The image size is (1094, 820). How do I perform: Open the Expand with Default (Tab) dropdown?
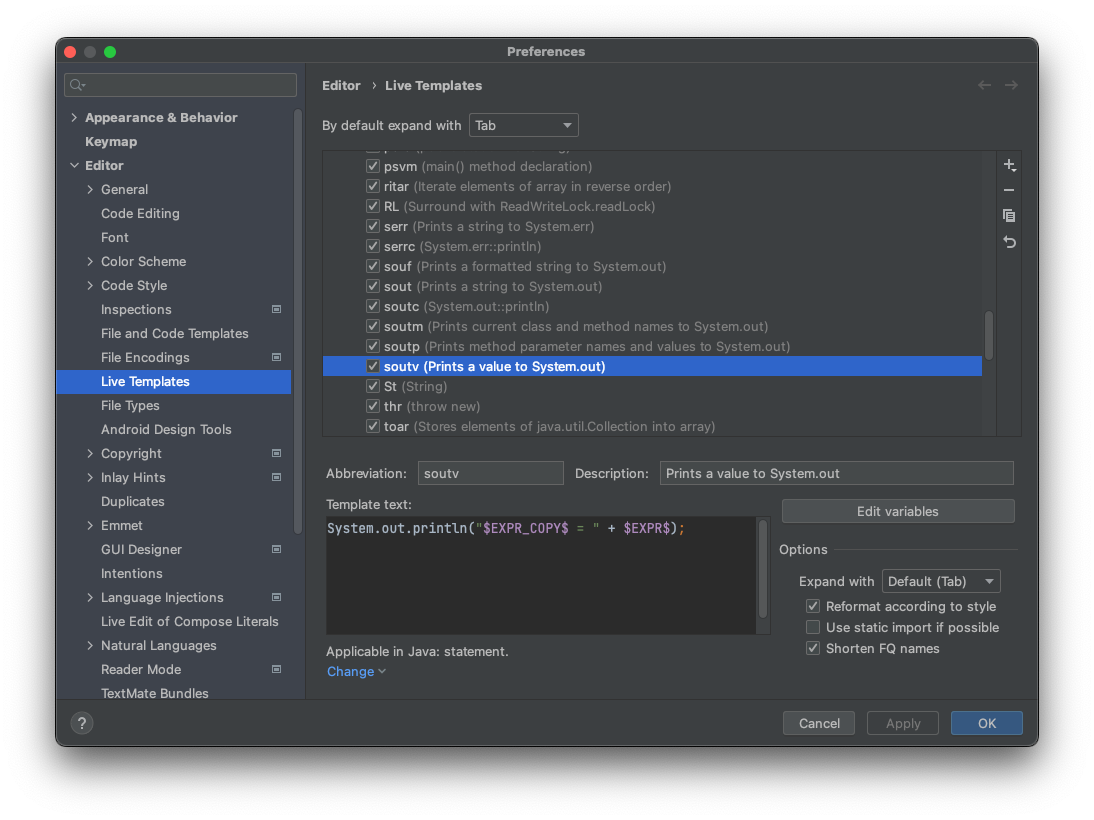[941, 581]
